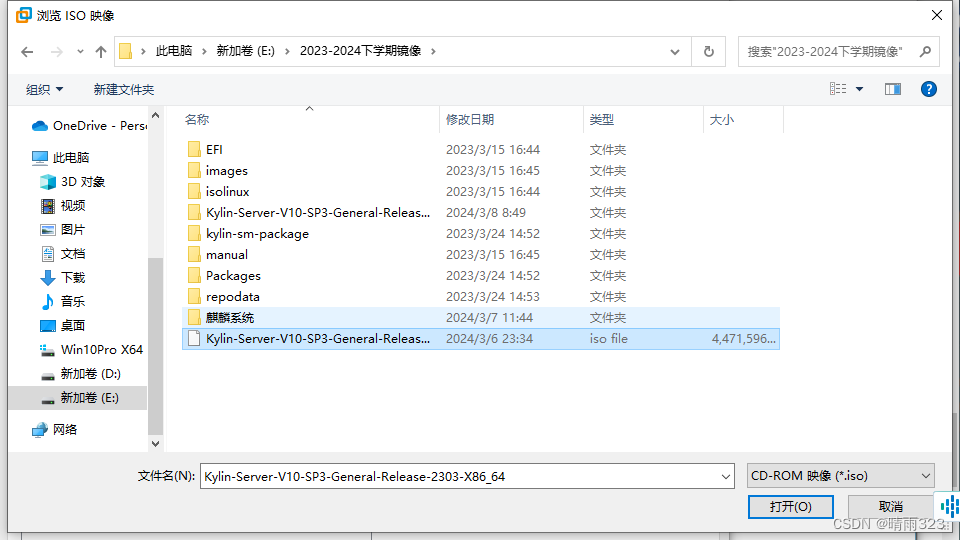Open 视频 folder in sidebar
Image resolution: width=960 pixels, height=540 pixels.
(63, 206)
